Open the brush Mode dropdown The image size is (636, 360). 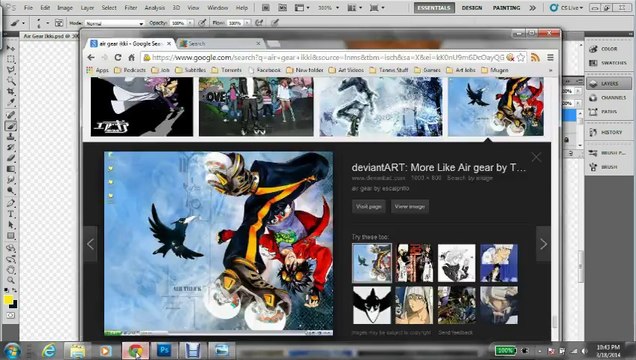click(114, 24)
